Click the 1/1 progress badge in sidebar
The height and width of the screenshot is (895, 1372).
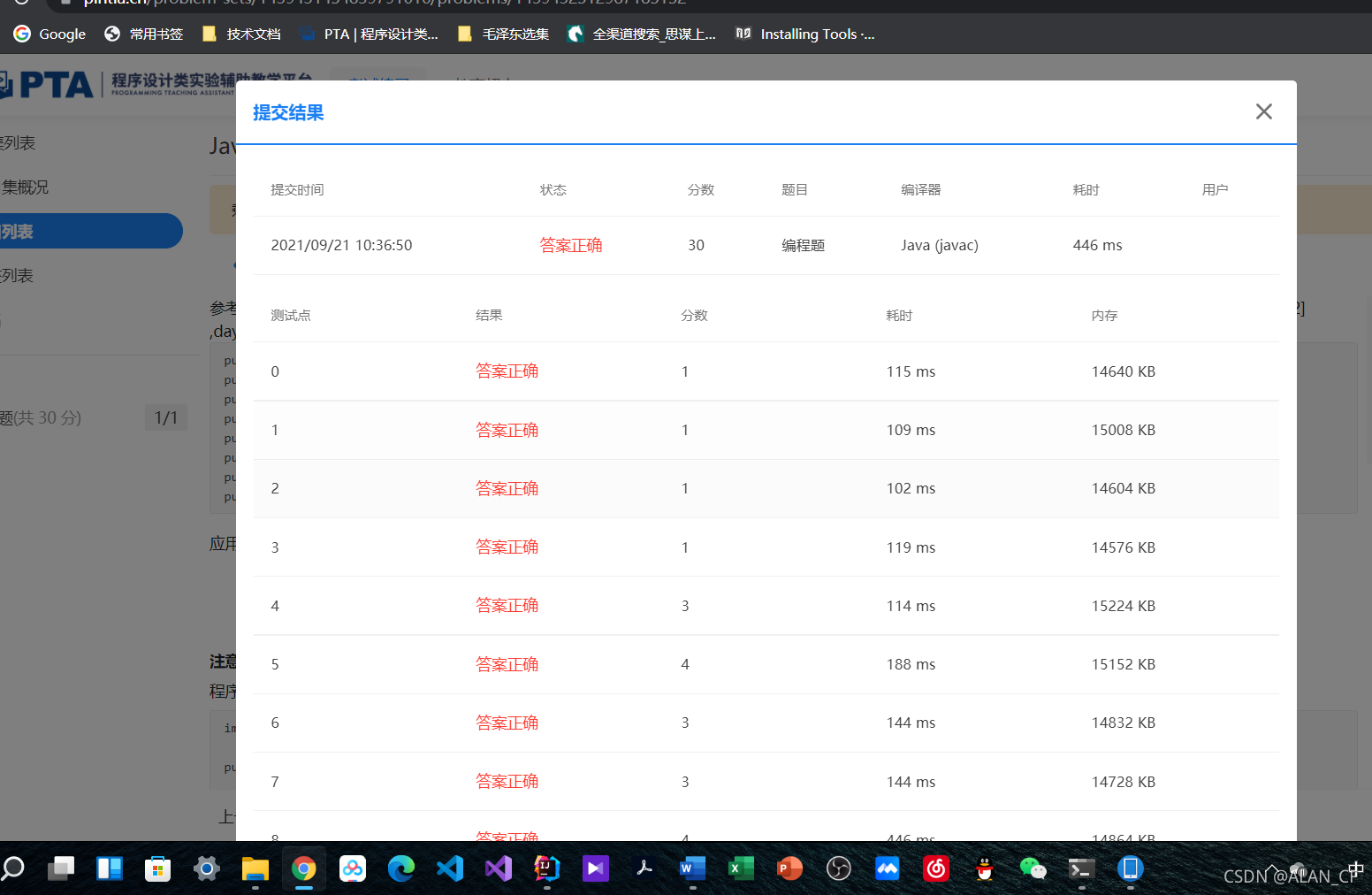click(x=166, y=417)
